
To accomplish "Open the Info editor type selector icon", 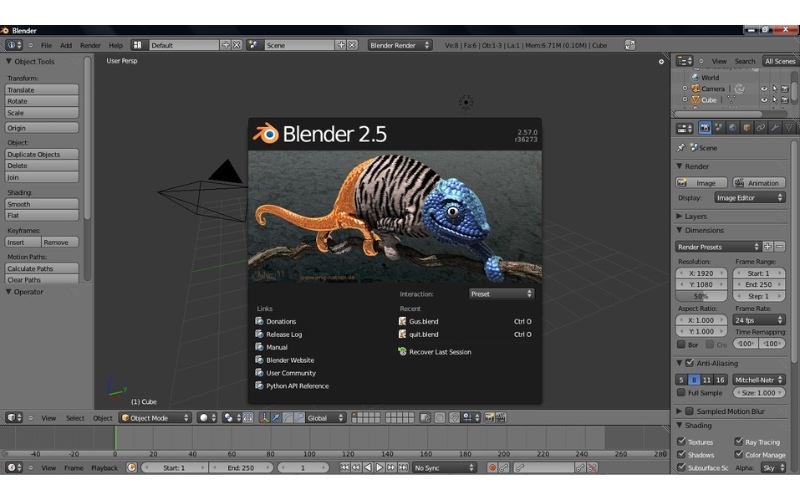I will [x=14, y=45].
